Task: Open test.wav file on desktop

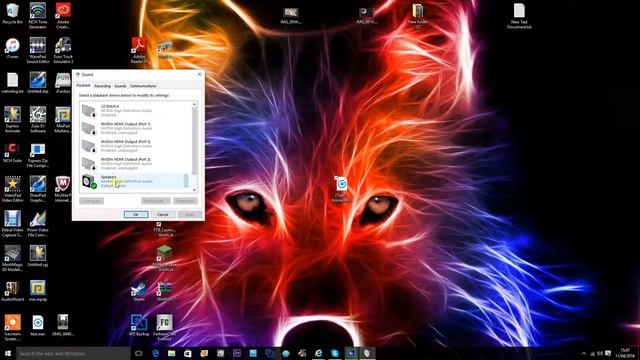Action: [x=38, y=326]
